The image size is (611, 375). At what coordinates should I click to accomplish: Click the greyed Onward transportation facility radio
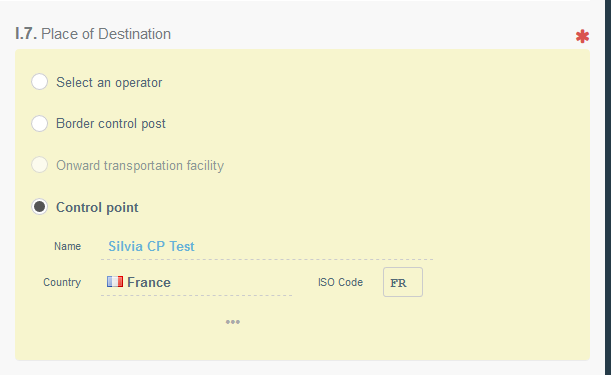(x=39, y=165)
